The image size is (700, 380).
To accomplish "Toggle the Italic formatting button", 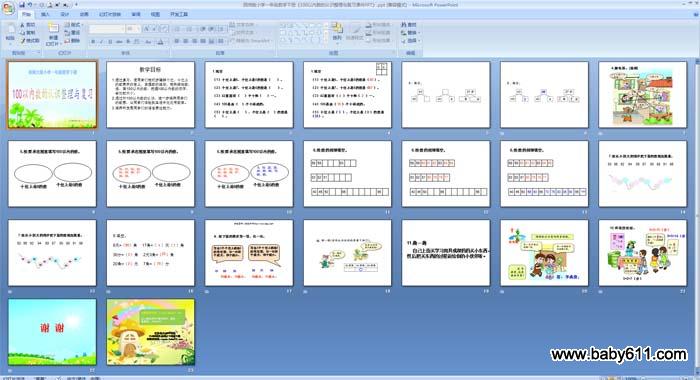I will [x=101, y=42].
